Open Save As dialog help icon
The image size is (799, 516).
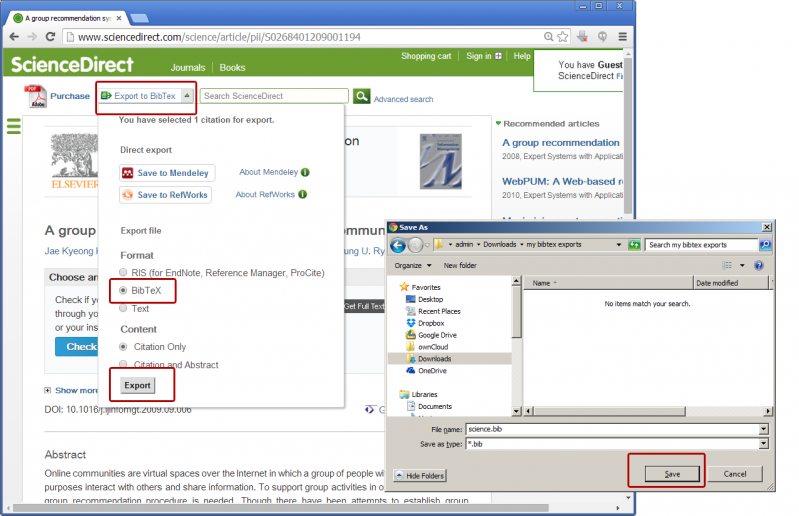[759, 265]
